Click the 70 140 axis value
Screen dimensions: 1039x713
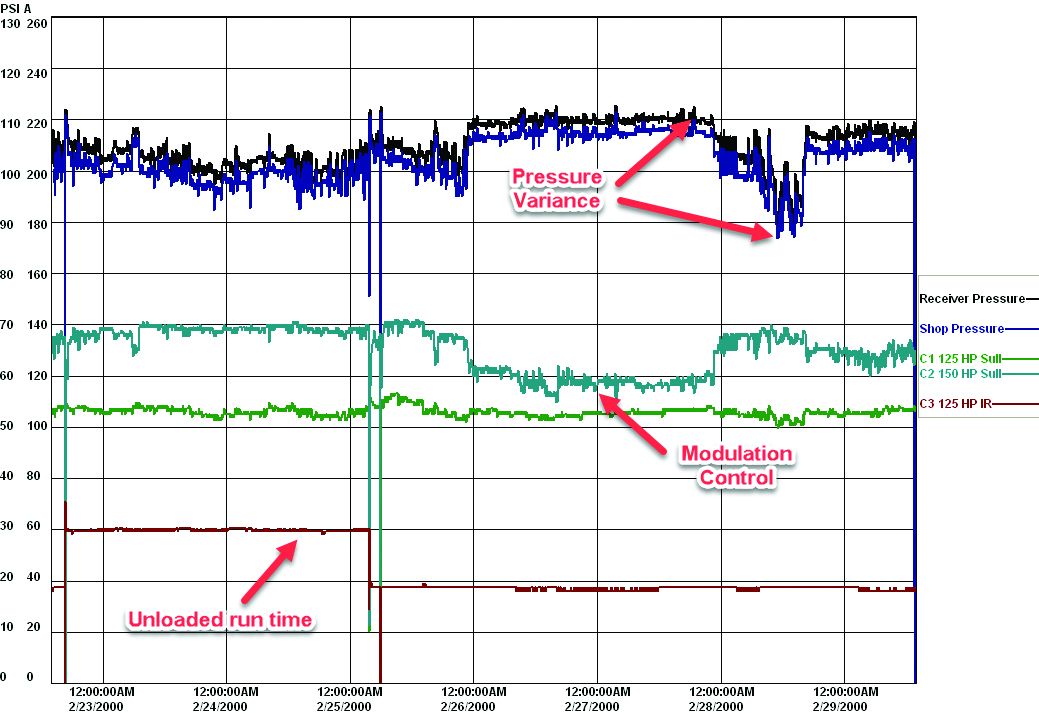(24, 325)
